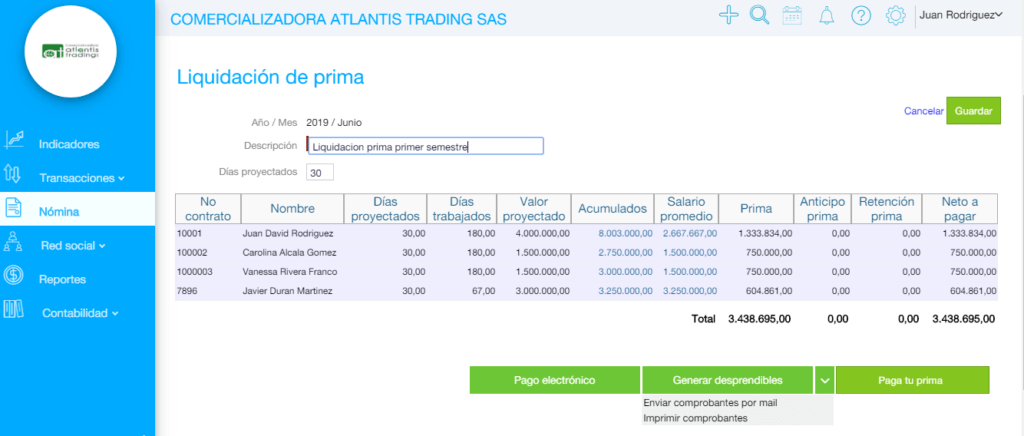
Task: Open salario promedio 3.250.000,00 for Javier
Action: click(x=690, y=291)
